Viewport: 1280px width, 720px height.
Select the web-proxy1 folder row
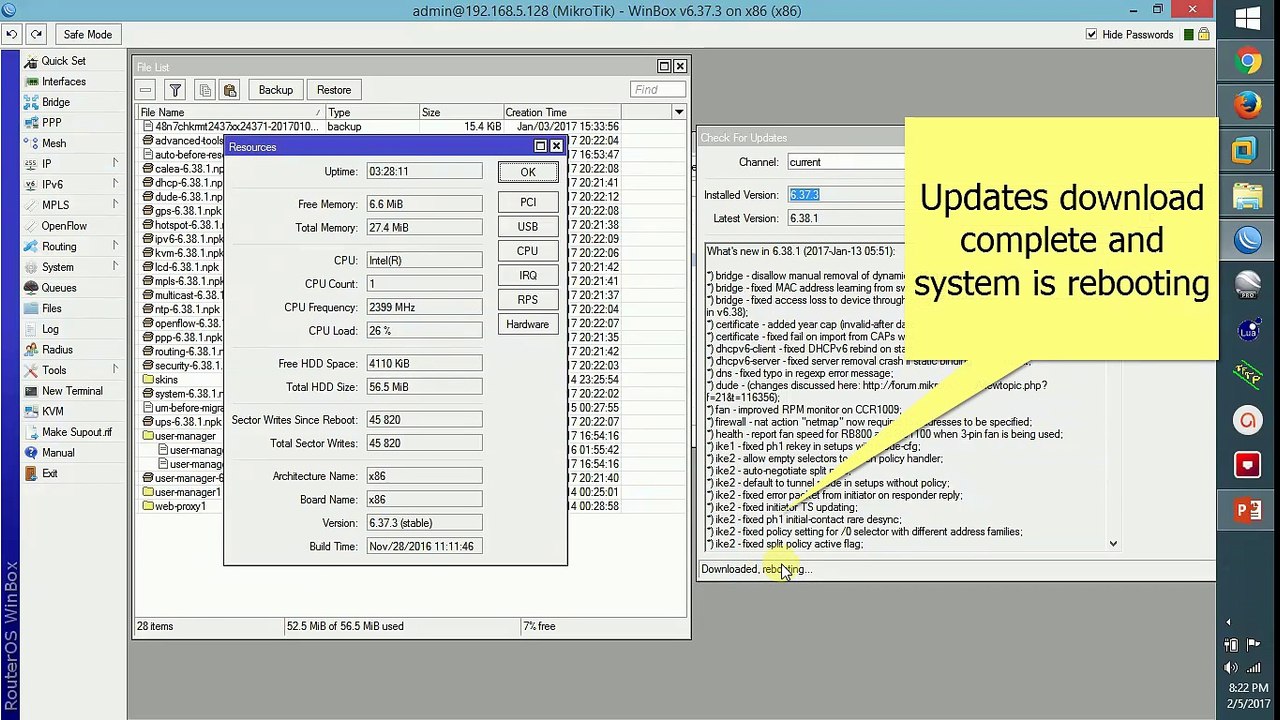click(180, 506)
